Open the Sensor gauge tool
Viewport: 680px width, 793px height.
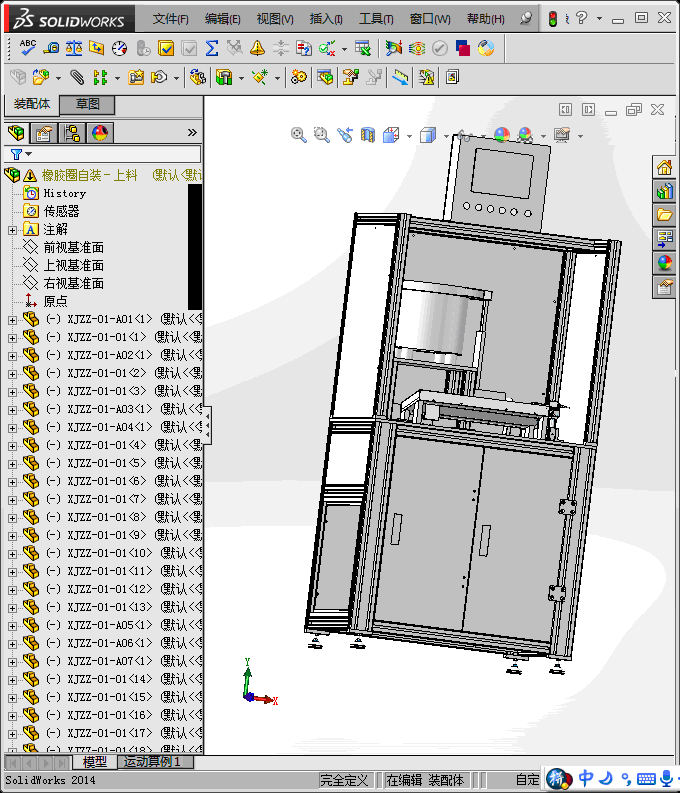coord(119,48)
